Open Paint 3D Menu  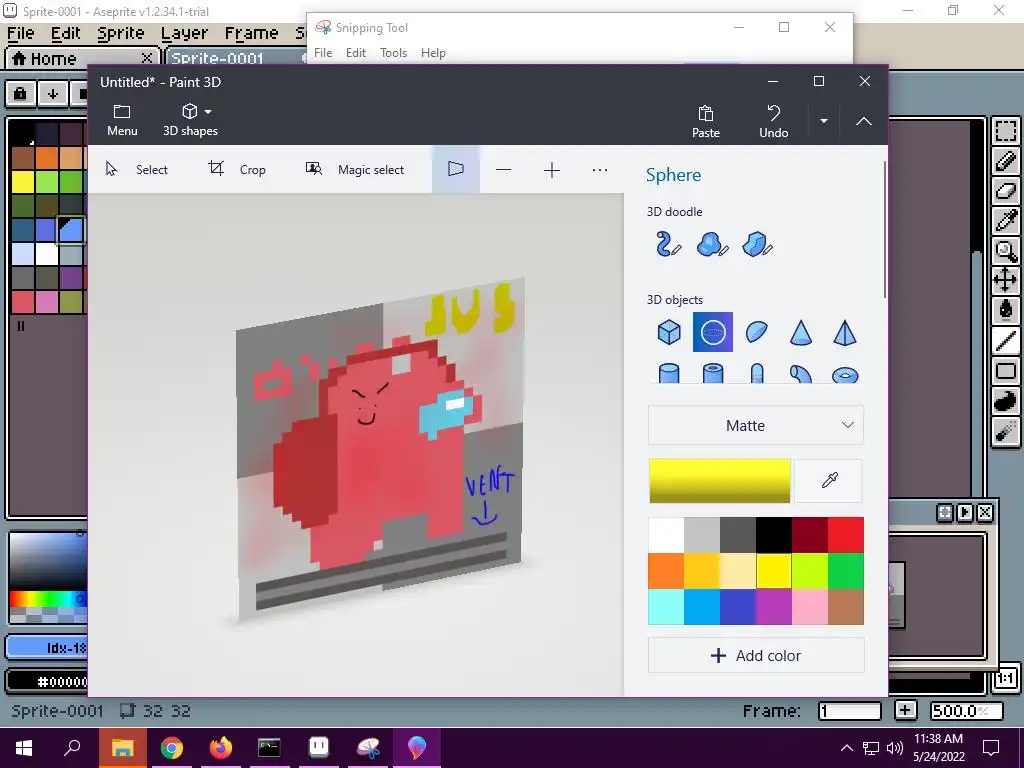coord(122,120)
